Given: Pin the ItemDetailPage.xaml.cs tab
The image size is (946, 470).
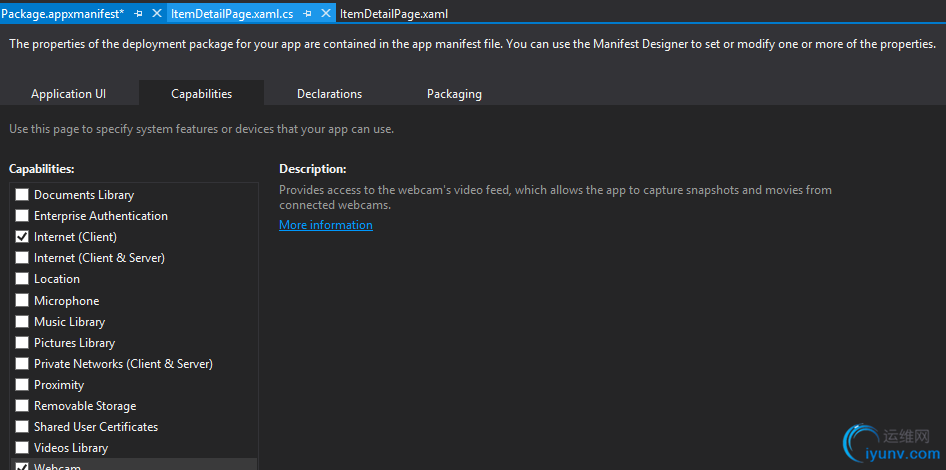Looking at the screenshot, I should pos(308,13).
